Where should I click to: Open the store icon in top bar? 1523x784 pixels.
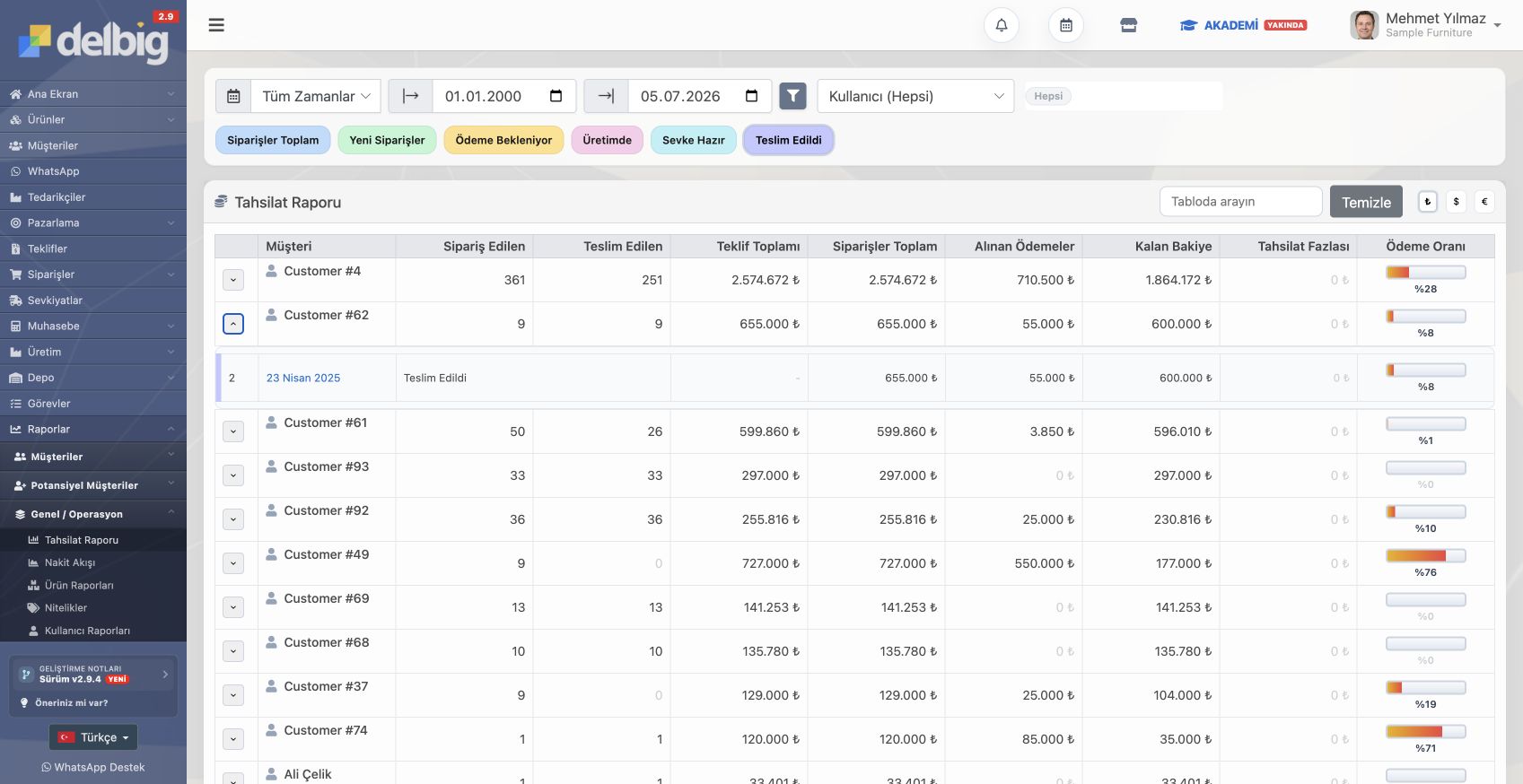click(1129, 25)
